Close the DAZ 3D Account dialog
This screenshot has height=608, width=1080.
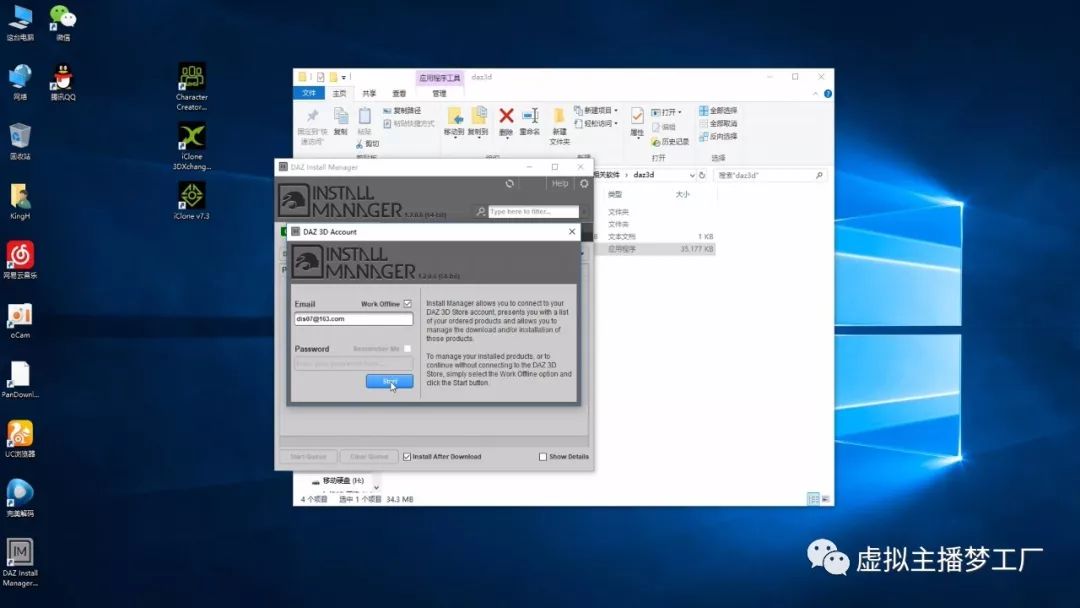(572, 231)
